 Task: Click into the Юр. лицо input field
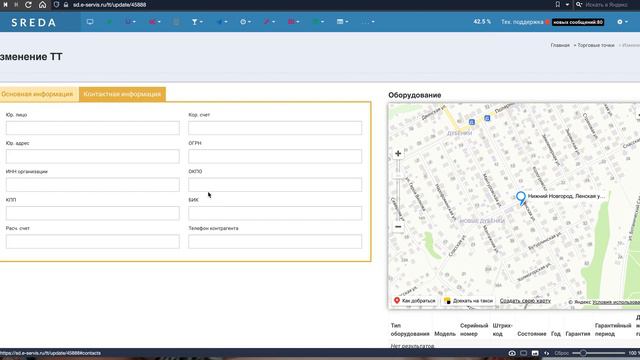click(x=93, y=128)
